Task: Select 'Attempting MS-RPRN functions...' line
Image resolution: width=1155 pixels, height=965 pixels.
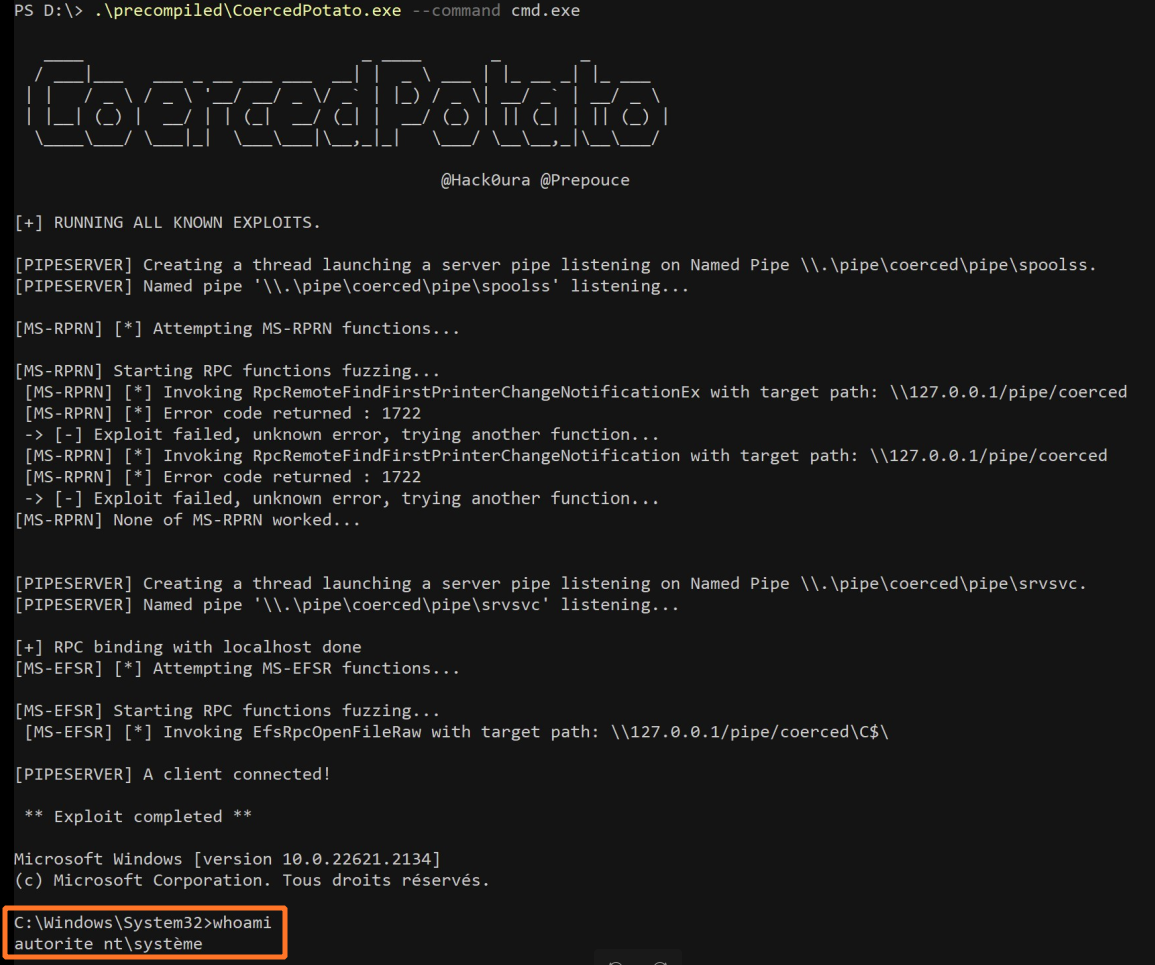Action: 237,329
